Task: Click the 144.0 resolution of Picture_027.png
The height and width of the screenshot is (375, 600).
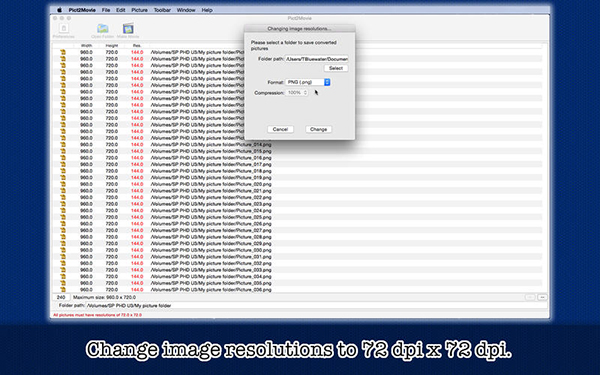Action: (137, 230)
